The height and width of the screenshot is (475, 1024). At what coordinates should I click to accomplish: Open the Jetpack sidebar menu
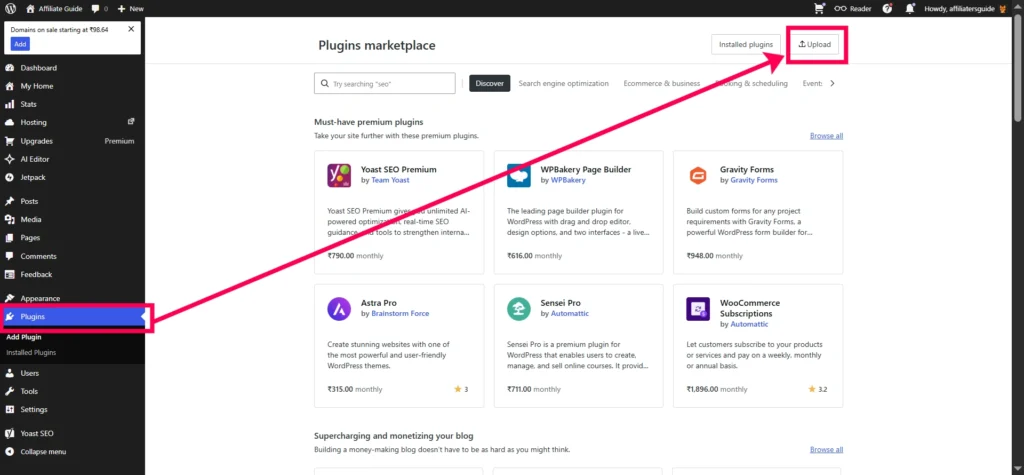[33, 177]
